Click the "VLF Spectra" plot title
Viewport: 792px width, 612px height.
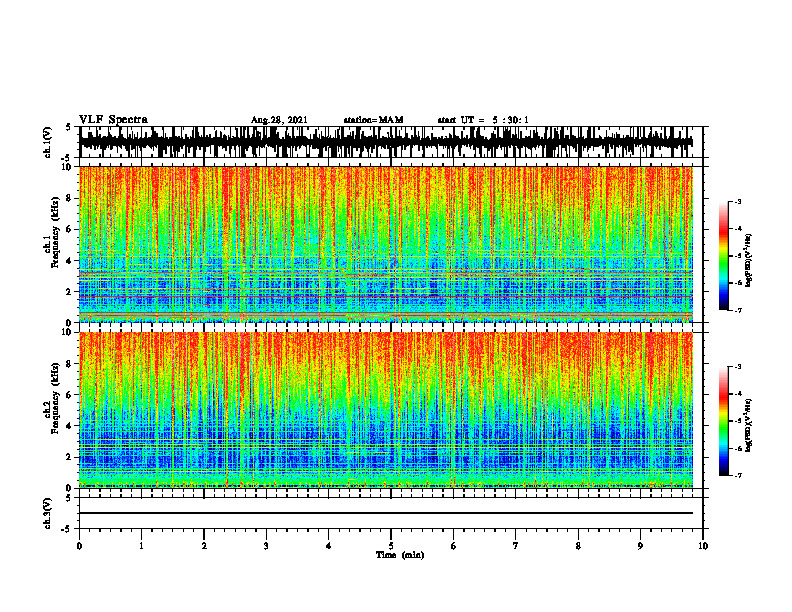(113, 119)
